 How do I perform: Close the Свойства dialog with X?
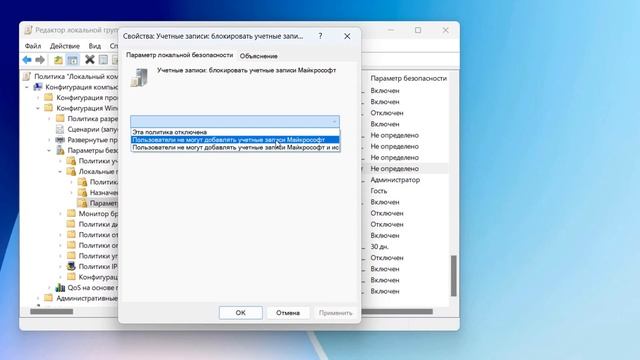point(347,36)
